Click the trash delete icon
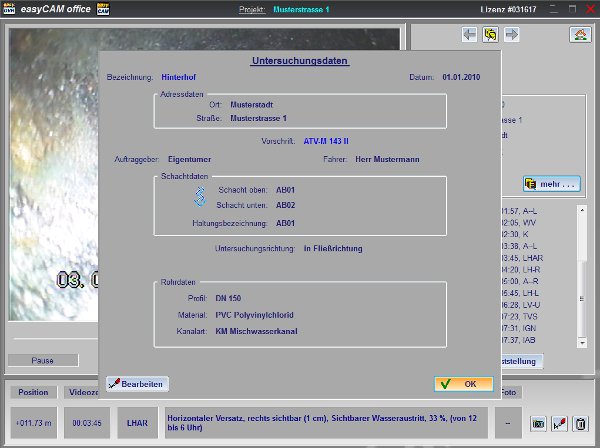600x448 pixels. (x=580, y=424)
